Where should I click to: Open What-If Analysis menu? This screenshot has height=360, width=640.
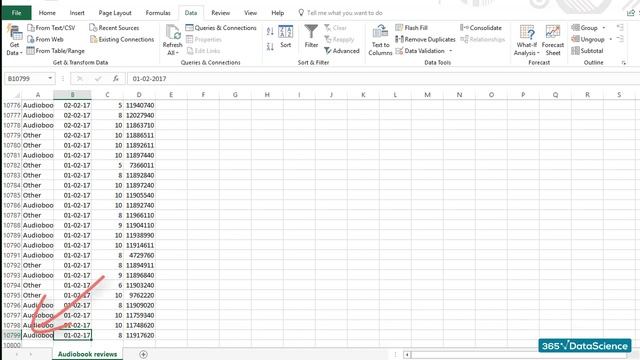[x=527, y=40]
